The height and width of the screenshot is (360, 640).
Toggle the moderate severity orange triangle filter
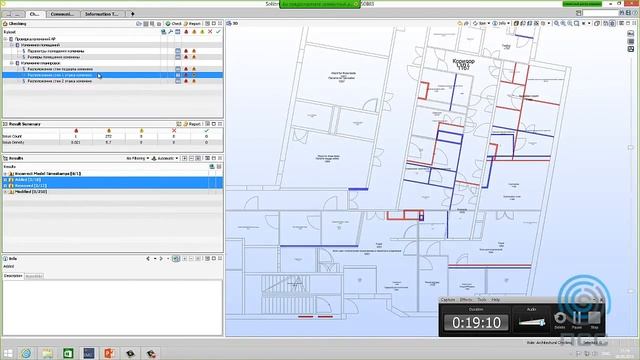pos(194,31)
